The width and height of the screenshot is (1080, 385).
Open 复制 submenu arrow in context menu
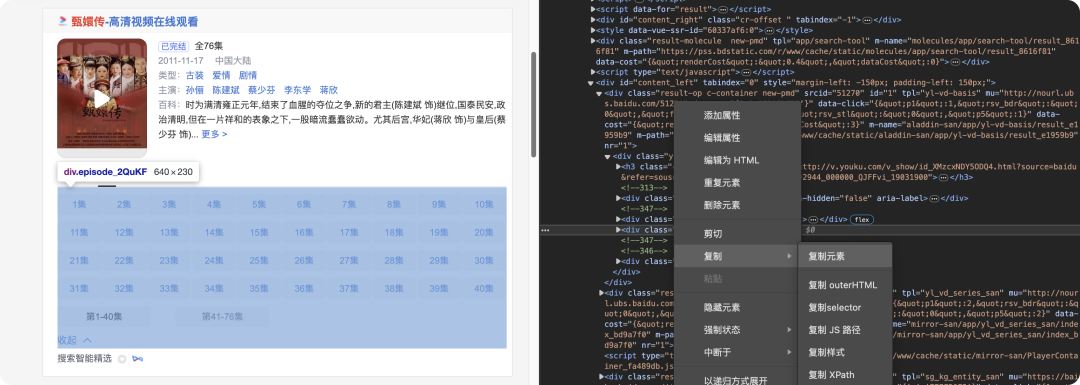click(x=789, y=257)
